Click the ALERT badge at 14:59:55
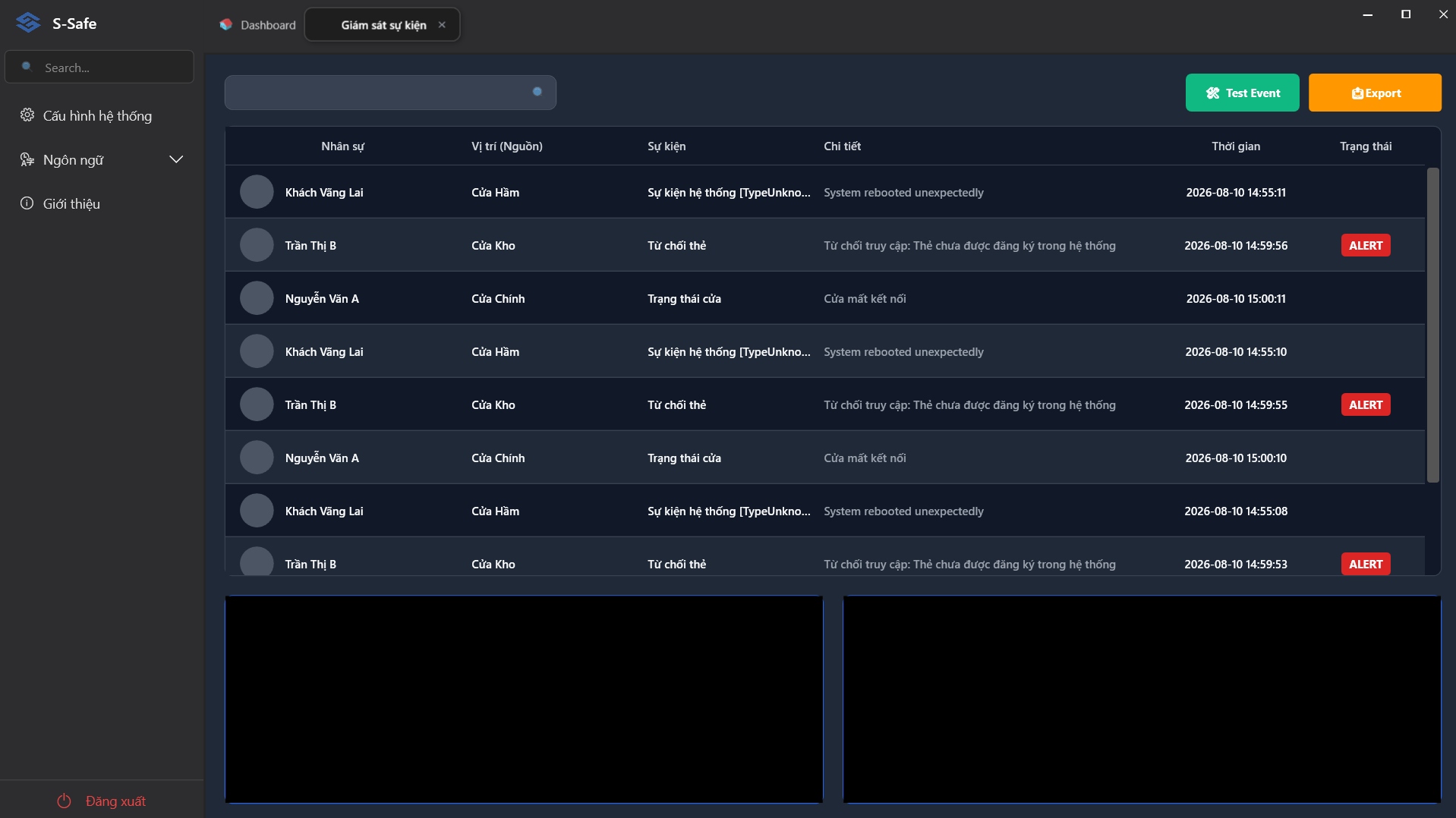 pyautogui.click(x=1366, y=404)
